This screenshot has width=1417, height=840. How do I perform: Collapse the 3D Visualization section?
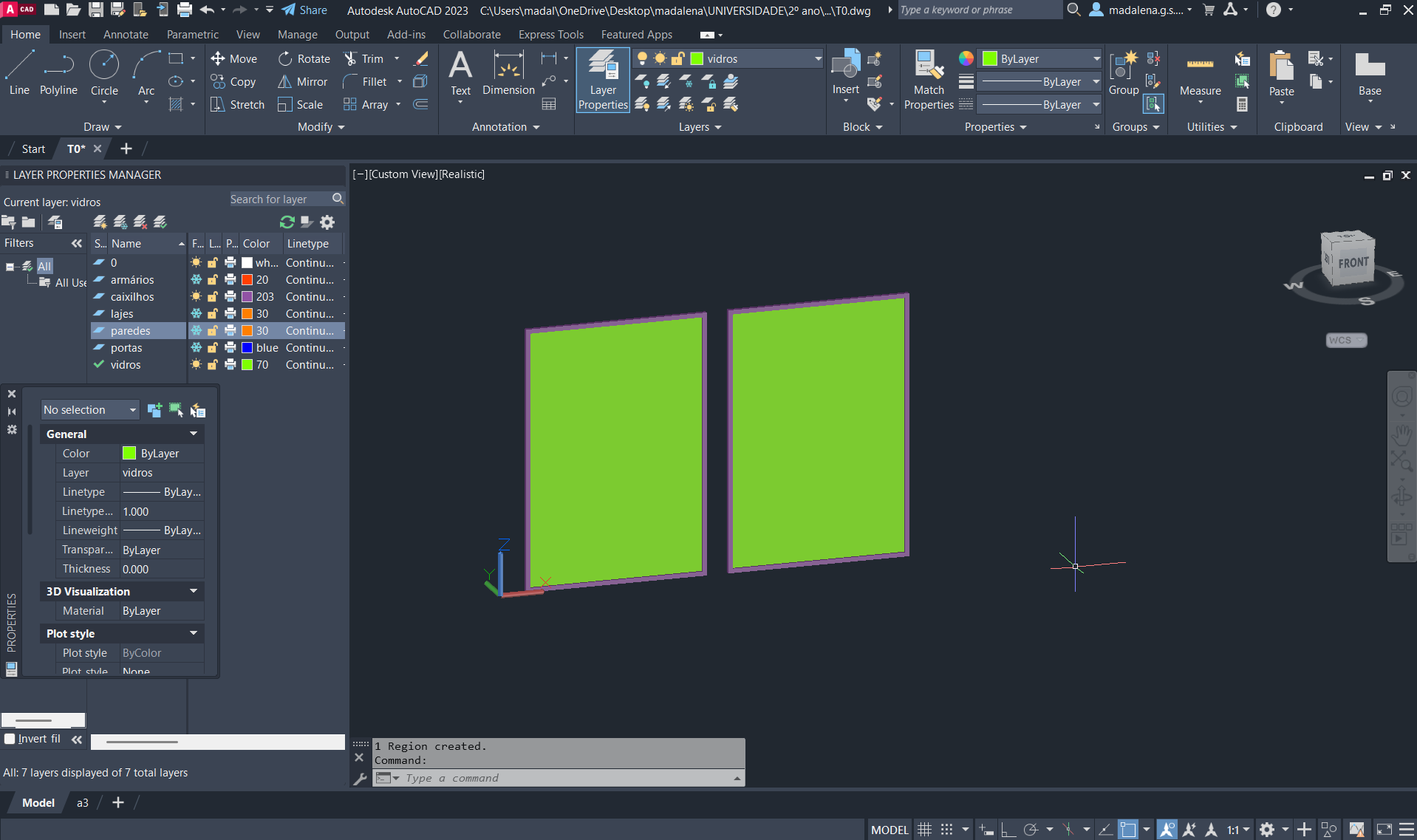[x=193, y=592]
